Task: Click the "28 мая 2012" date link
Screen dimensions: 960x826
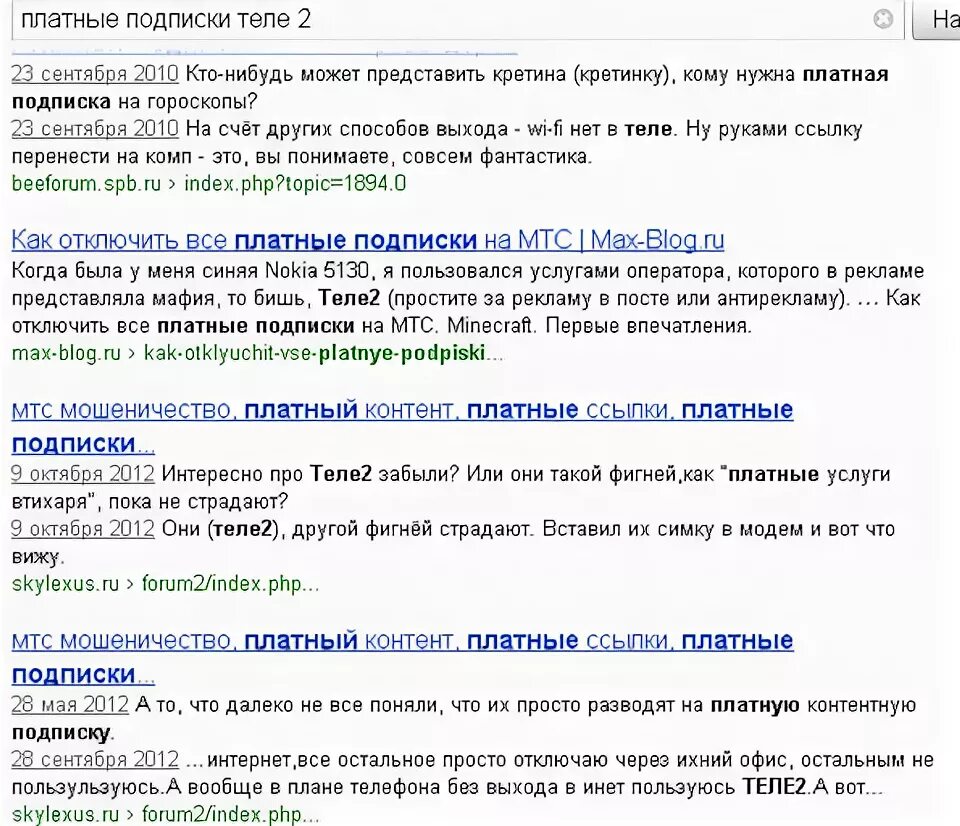Action: point(68,704)
